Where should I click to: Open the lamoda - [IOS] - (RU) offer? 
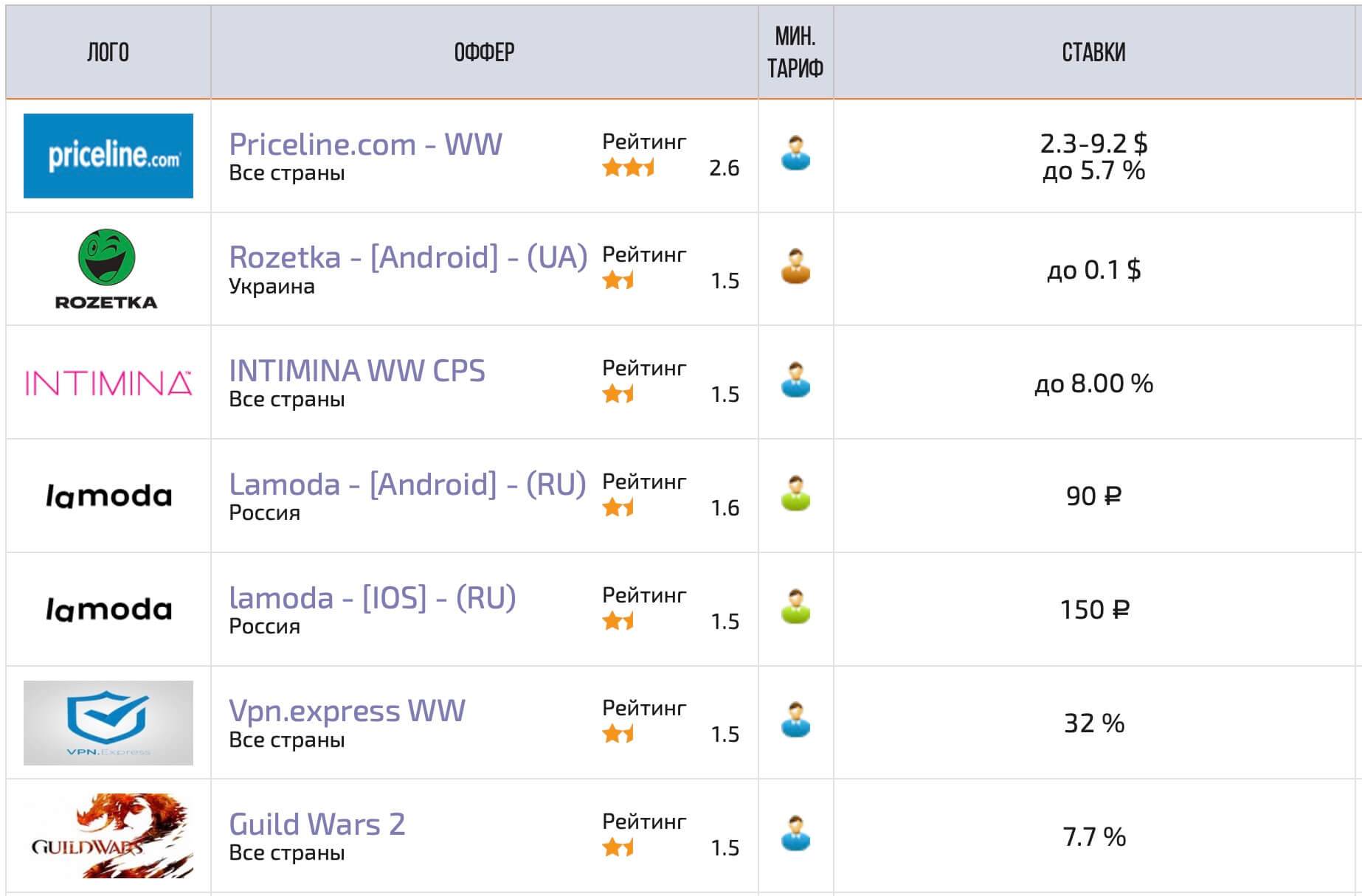(372, 598)
